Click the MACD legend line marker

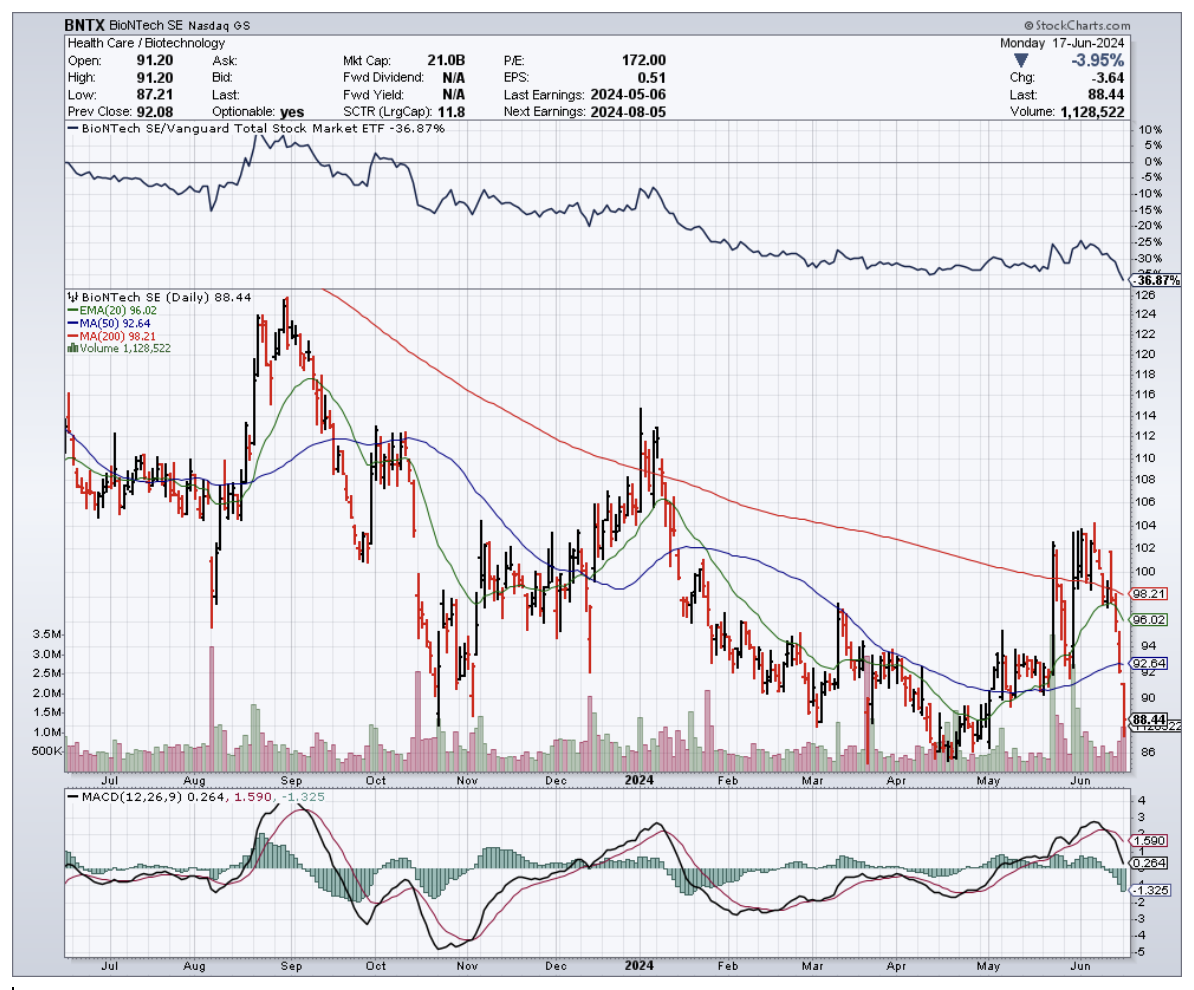(x=75, y=796)
